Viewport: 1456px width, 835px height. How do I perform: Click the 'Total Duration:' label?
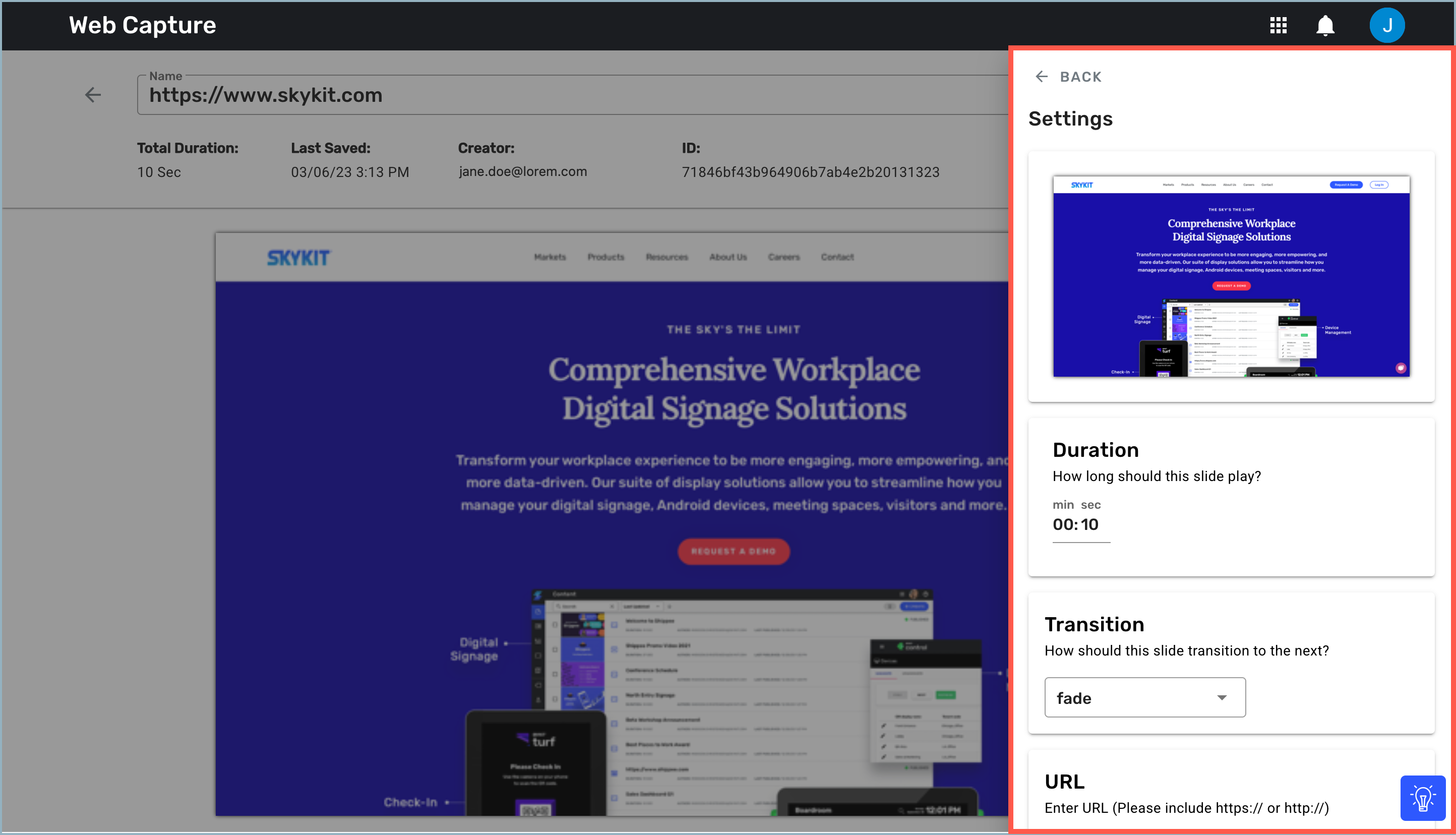click(x=188, y=148)
